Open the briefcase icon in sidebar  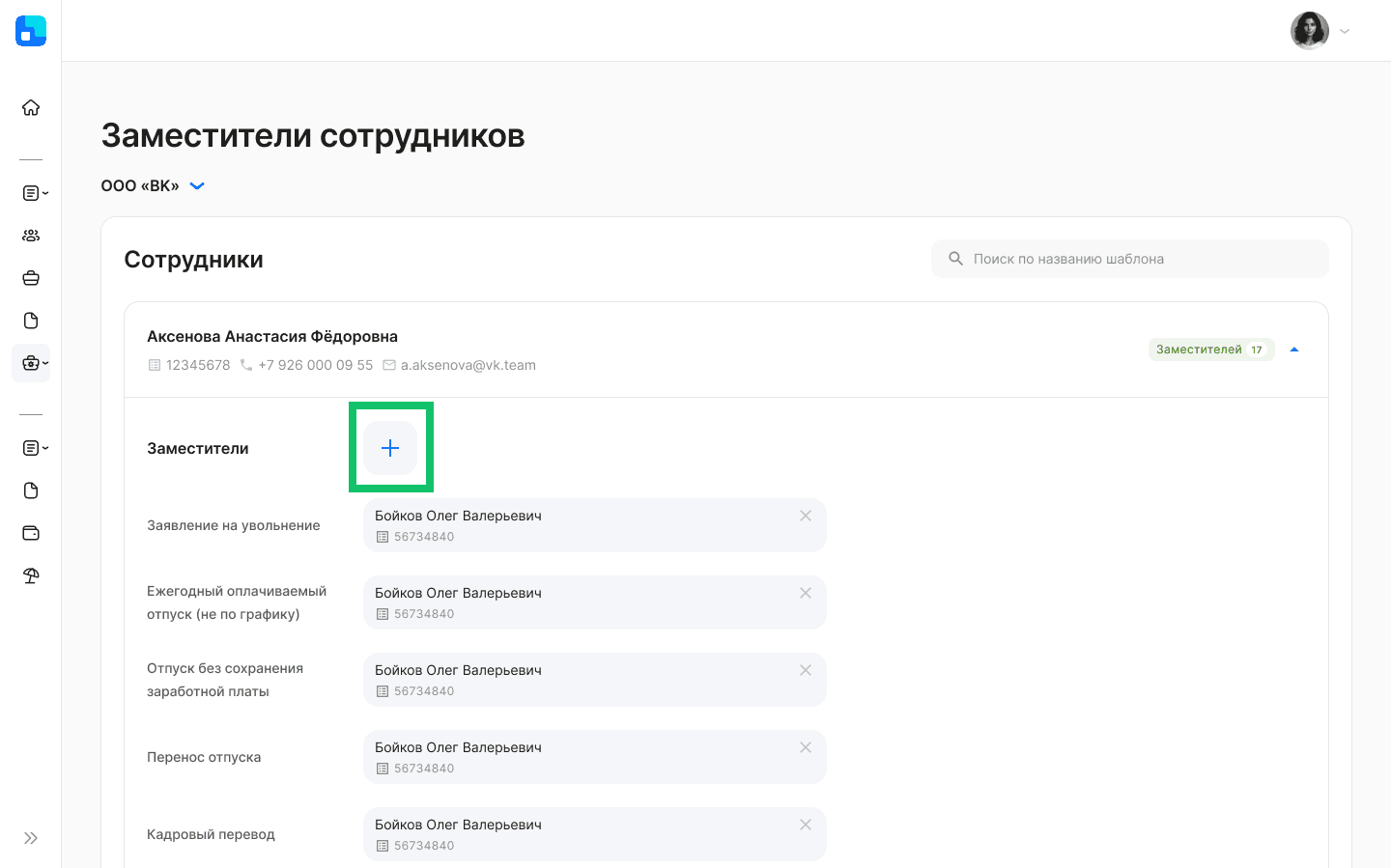[31, 278]
